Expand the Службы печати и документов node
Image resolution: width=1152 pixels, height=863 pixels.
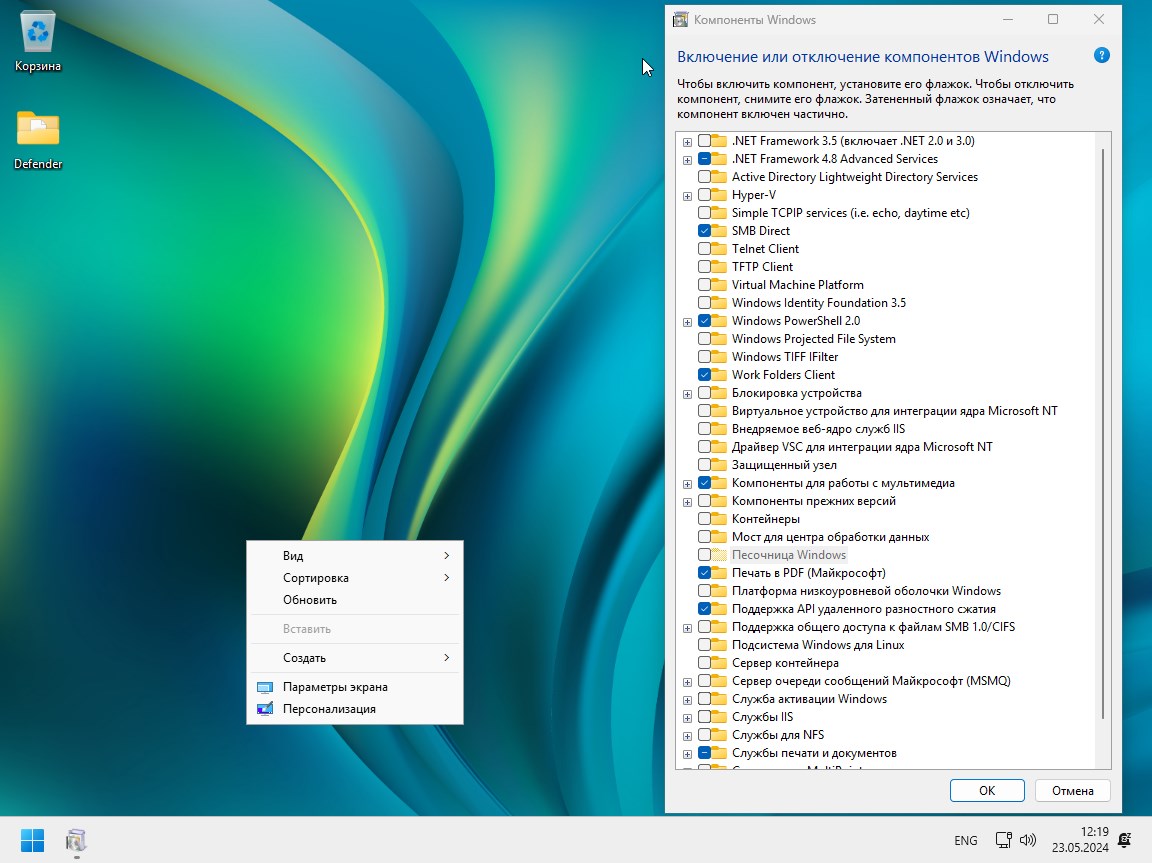pos(688,754)
